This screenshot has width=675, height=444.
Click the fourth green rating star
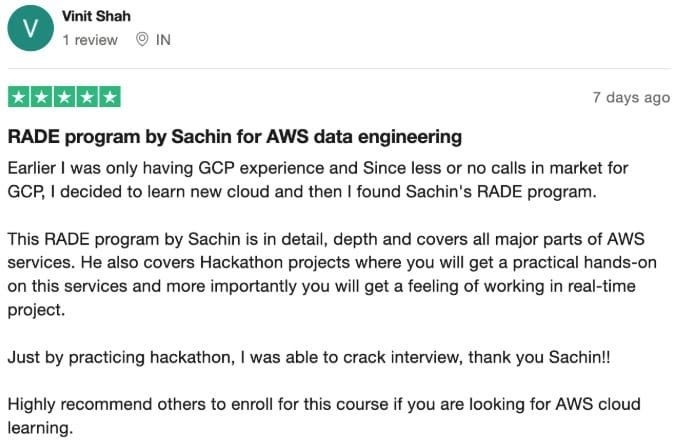(x=87, y=97)
